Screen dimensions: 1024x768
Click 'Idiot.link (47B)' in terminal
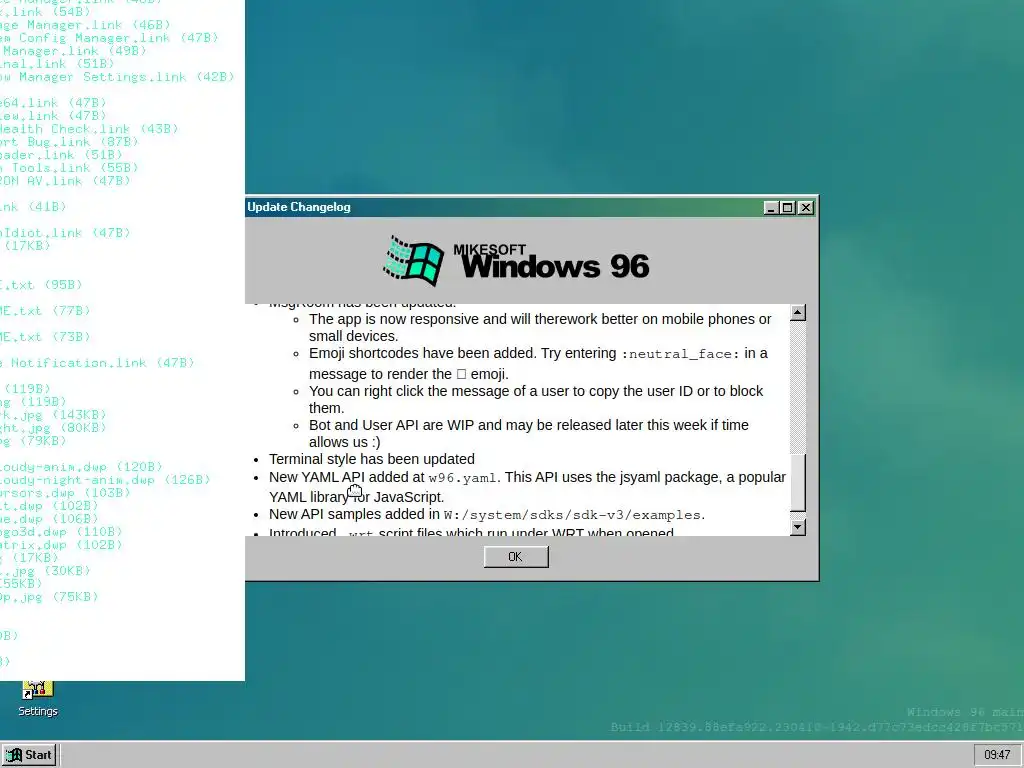[65, 232]
